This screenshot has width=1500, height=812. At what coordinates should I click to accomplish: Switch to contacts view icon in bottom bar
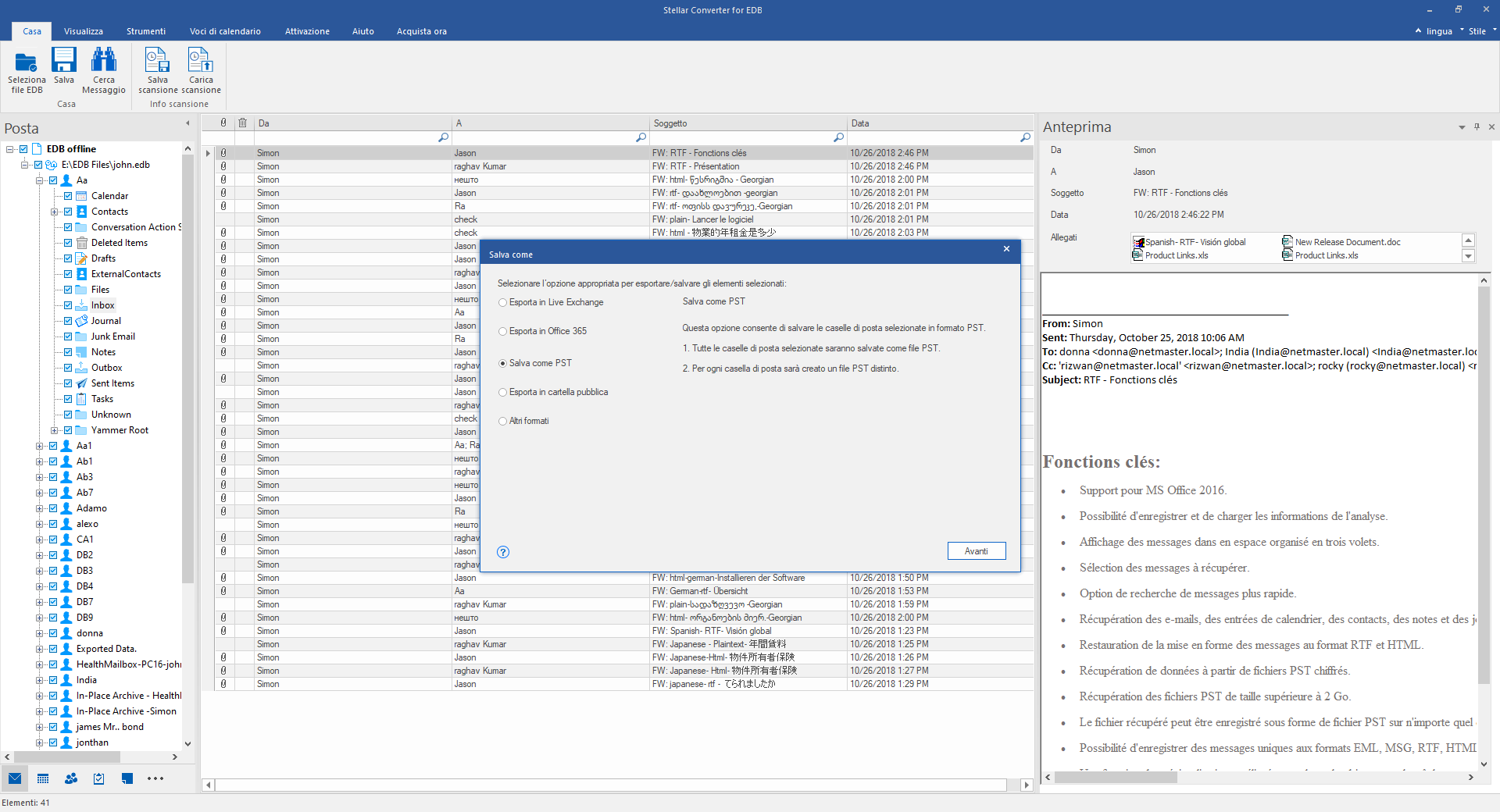(x=71, y=778)
